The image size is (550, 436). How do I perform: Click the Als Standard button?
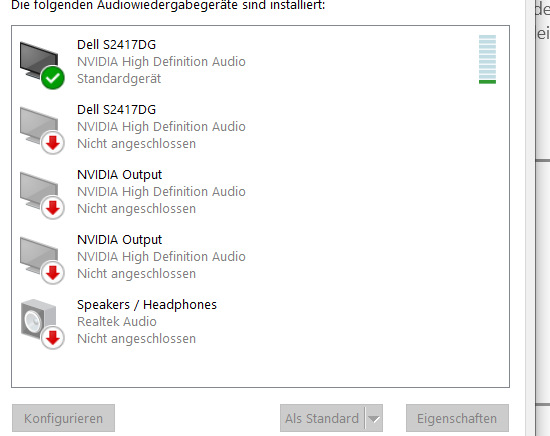(x=322, y=418)
